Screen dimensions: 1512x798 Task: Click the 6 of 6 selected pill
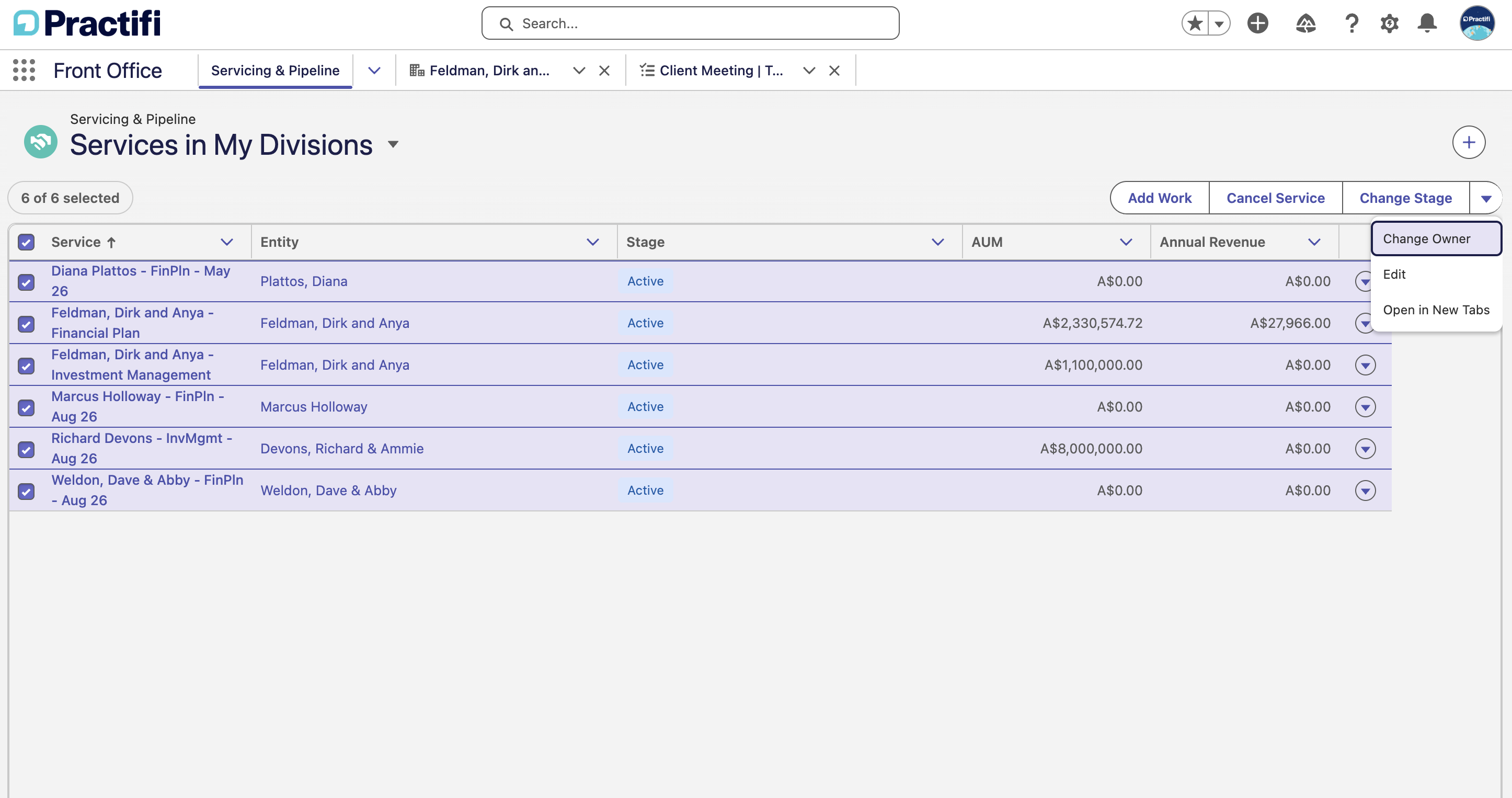70,198
